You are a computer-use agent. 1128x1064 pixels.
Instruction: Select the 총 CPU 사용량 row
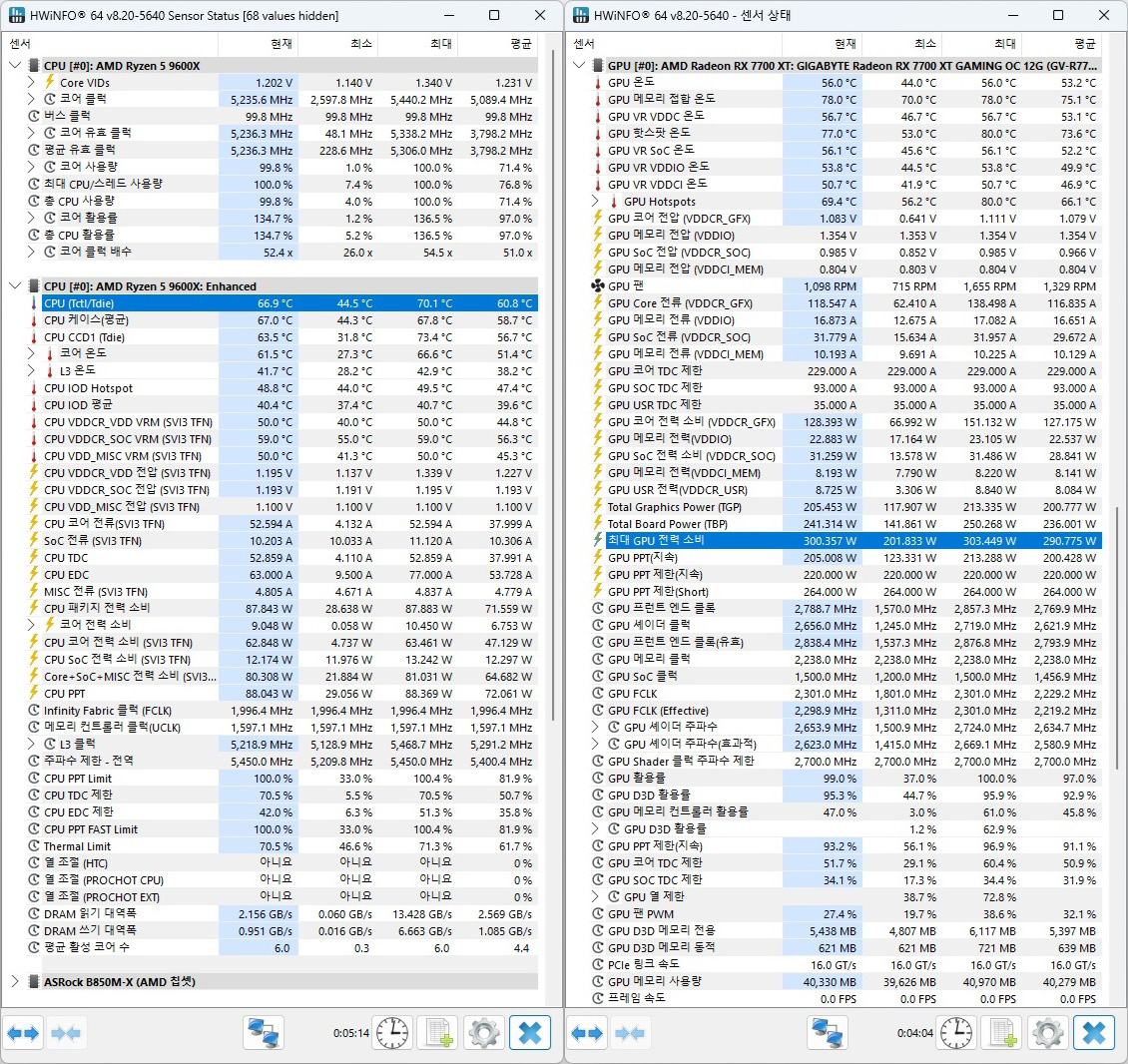tap(282, 201)
